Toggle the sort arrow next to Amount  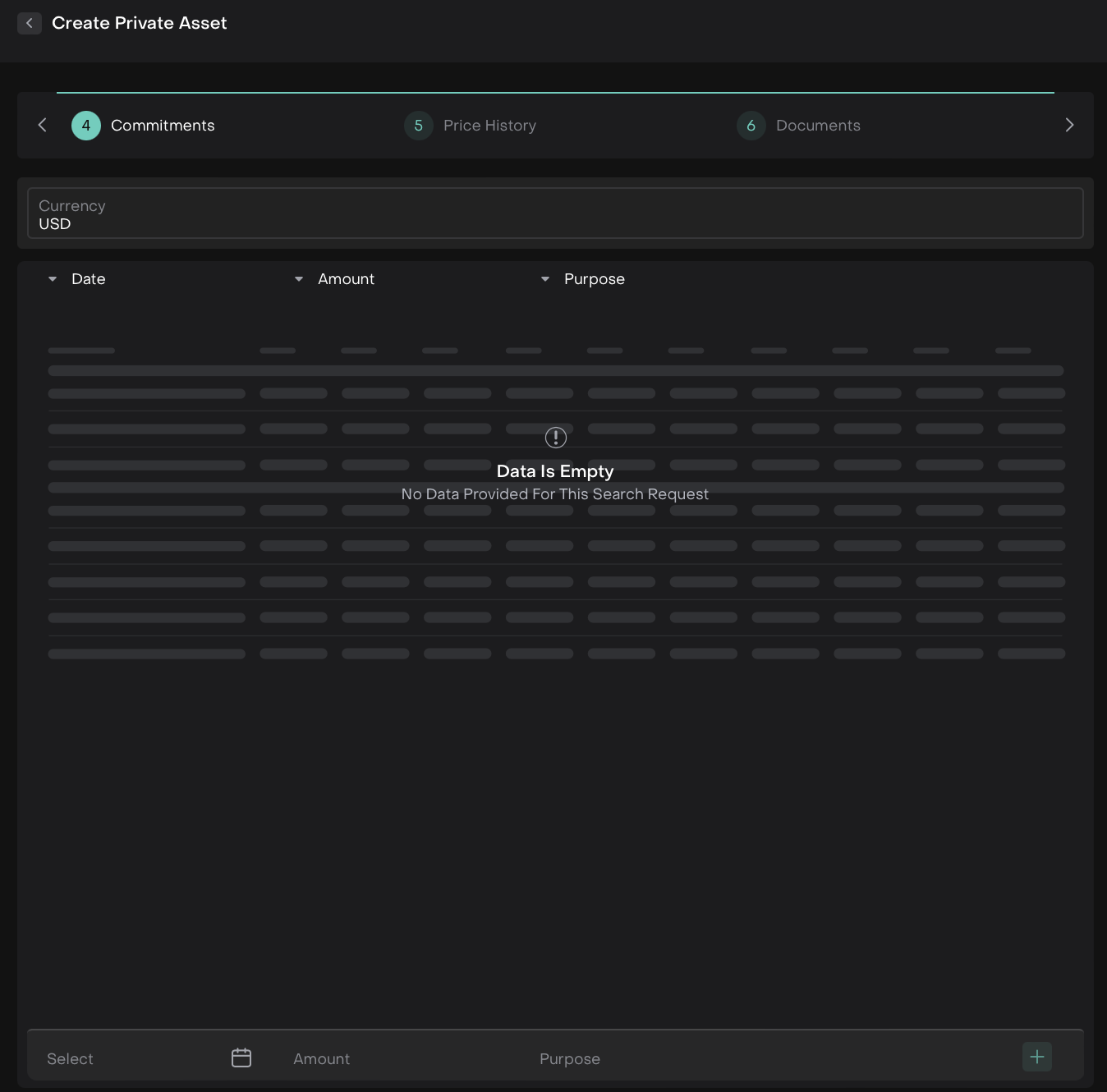[299, 279]
